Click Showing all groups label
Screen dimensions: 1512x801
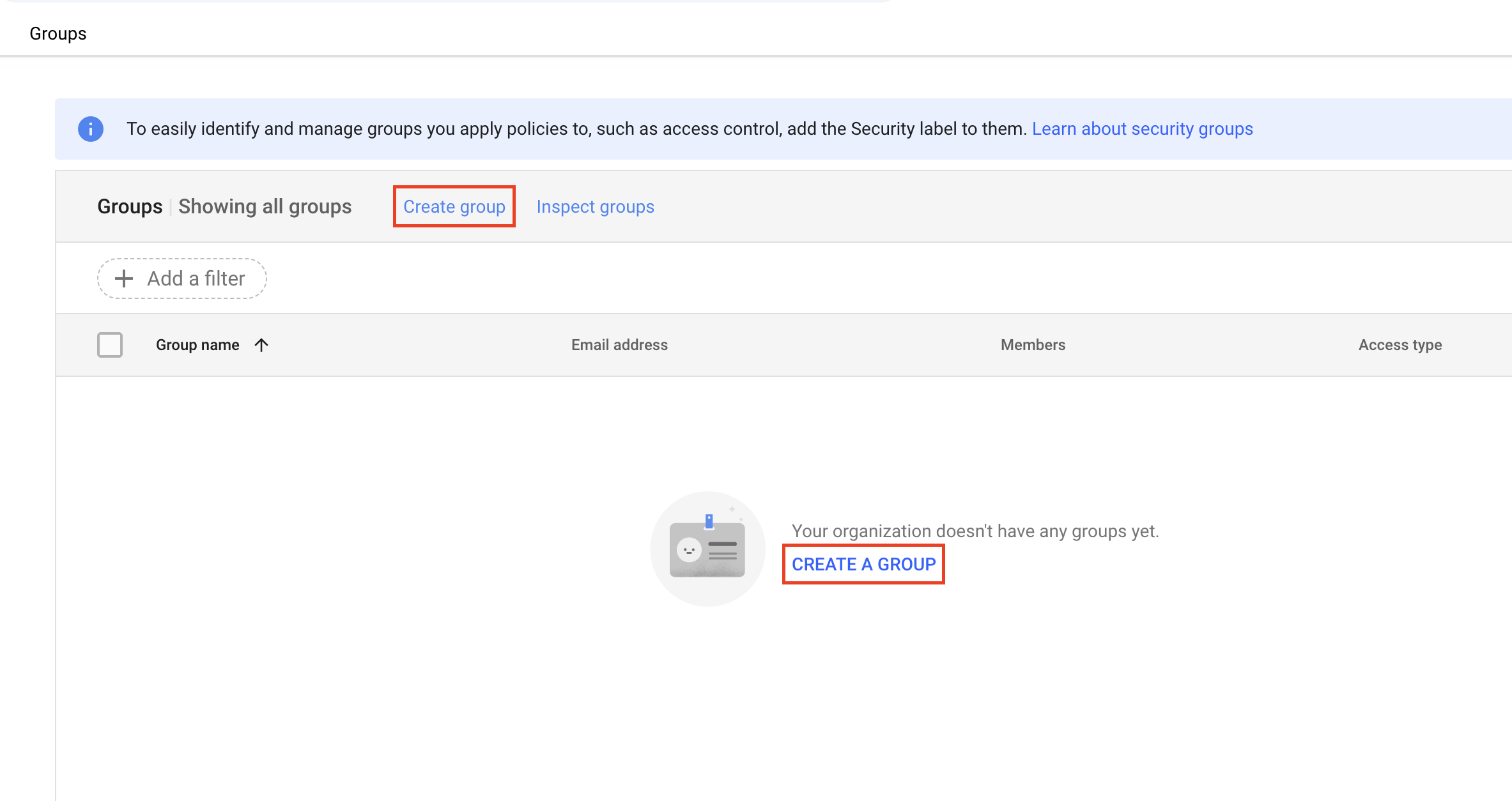coord(265,206)
